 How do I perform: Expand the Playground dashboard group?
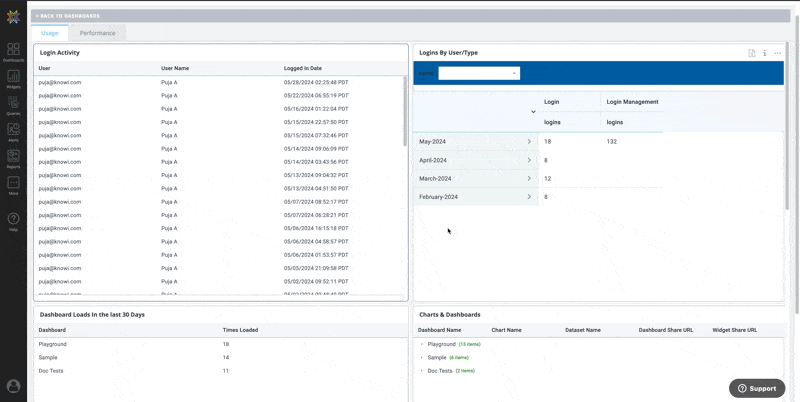click(x=422, y=344)
